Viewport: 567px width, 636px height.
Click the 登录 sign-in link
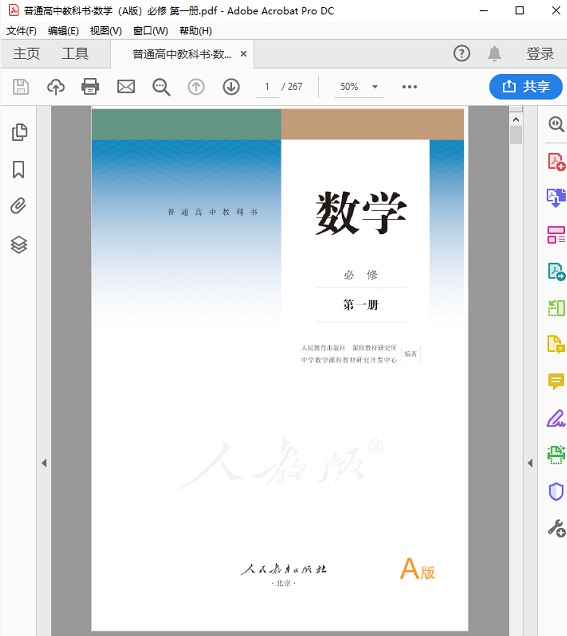[540, 54]
